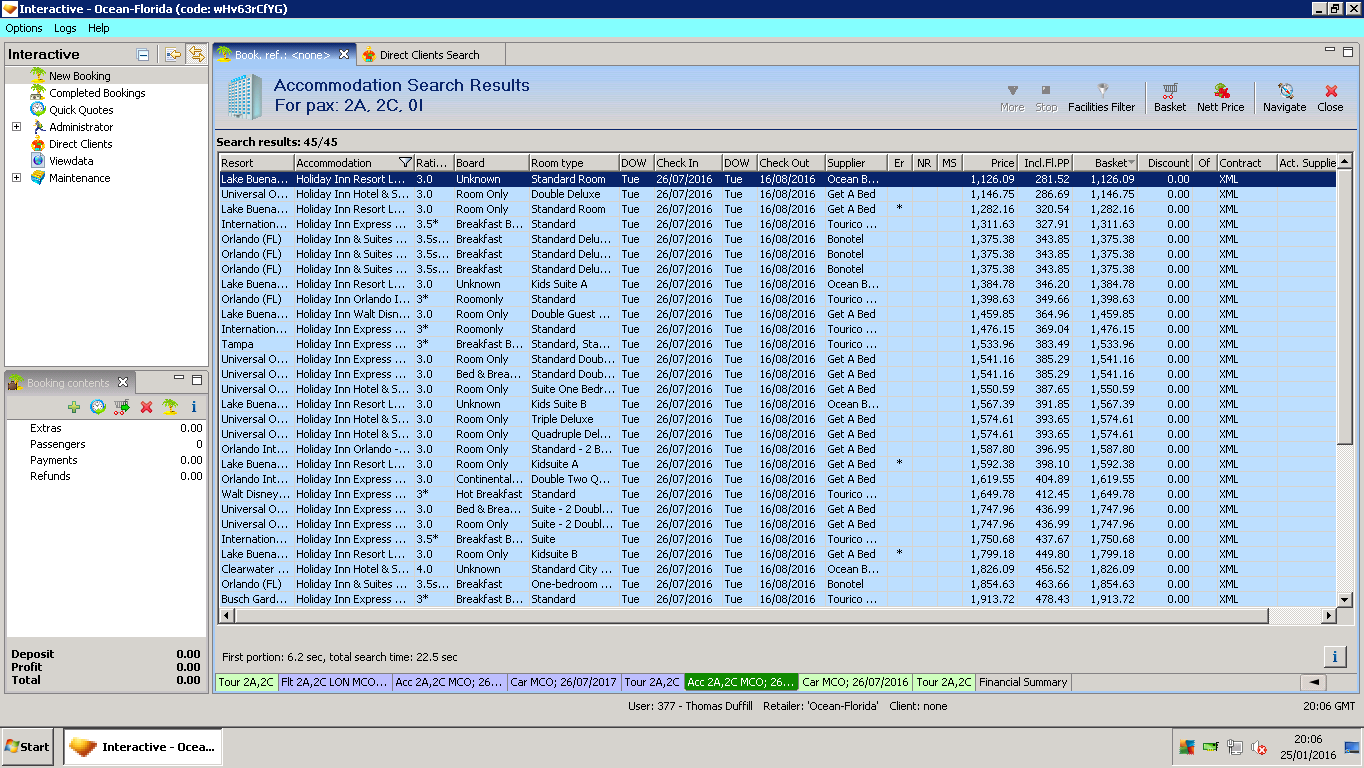Viewport: 1364px width, 768px height.
Task: Expand the Maintenance tree node
Action: tap(16, 178)
